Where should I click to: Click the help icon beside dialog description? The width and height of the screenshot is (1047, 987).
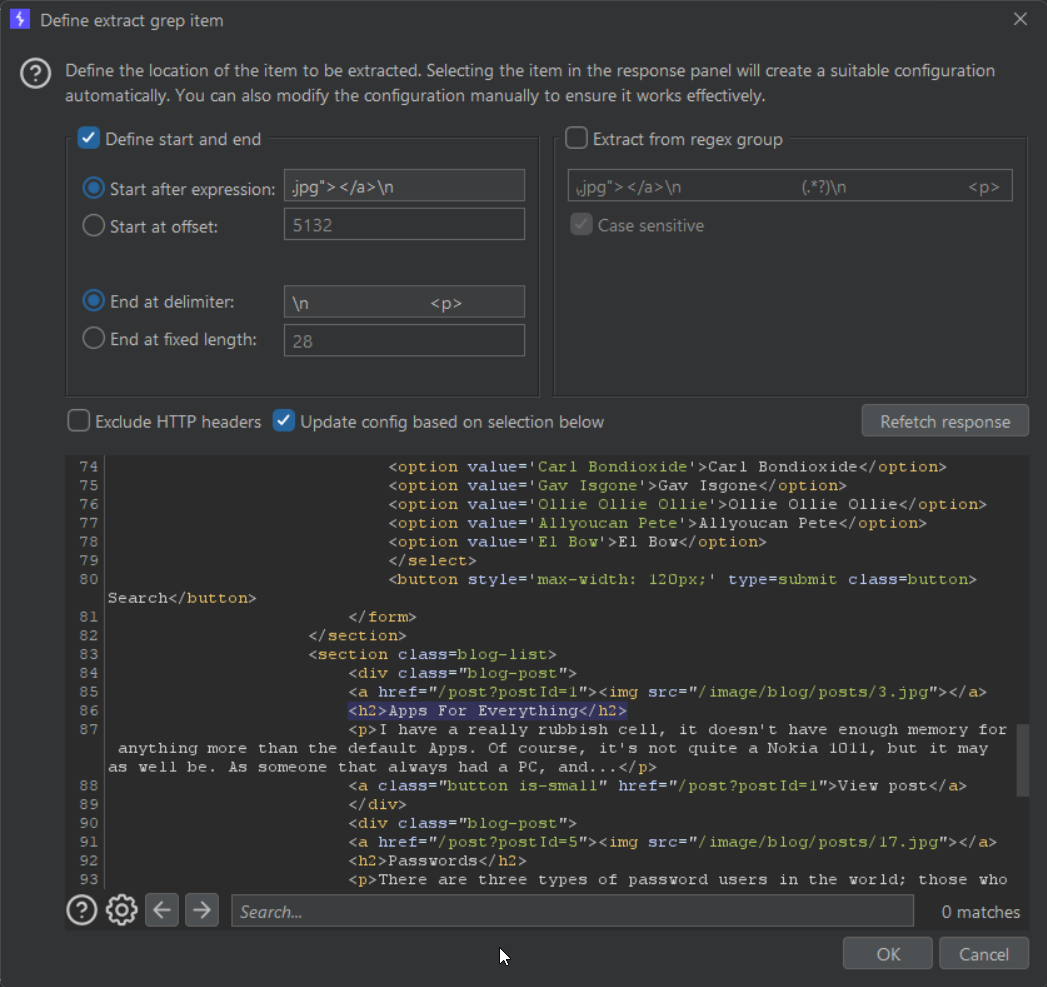(x=35, y=74)
